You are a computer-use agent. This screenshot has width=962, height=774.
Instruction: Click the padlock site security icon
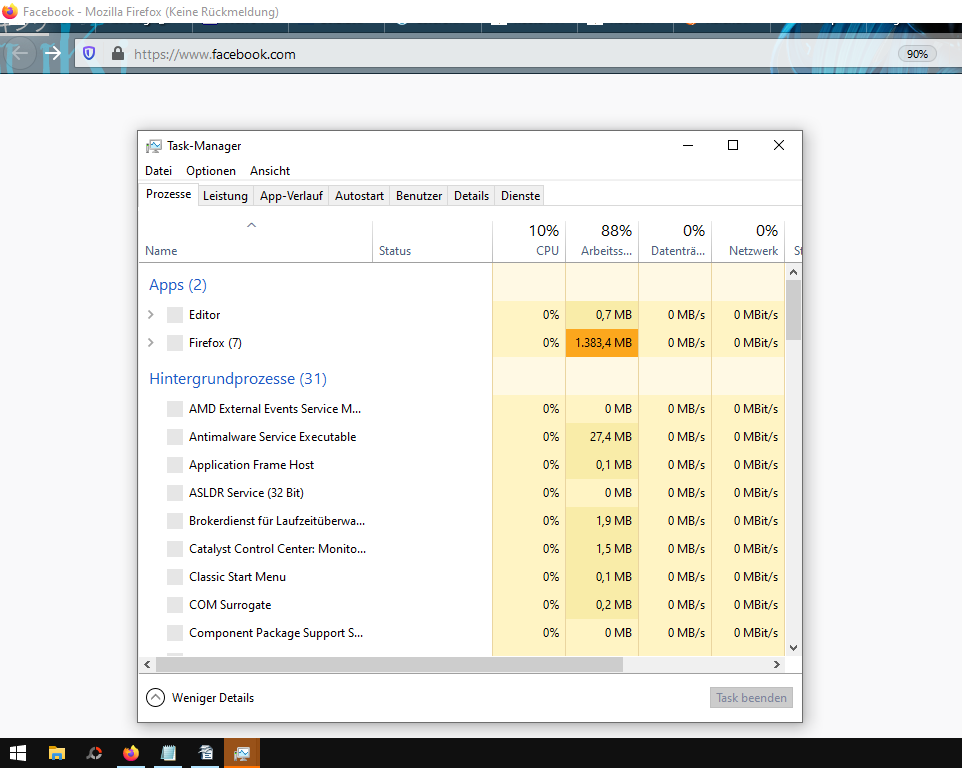pyautogui.click(x=117, y=54)
